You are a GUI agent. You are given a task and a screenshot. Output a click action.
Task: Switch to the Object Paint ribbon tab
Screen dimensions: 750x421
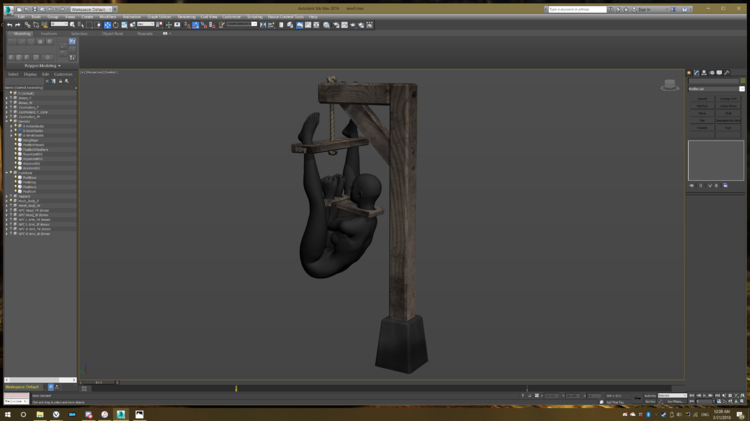click(x=112, y=33)
